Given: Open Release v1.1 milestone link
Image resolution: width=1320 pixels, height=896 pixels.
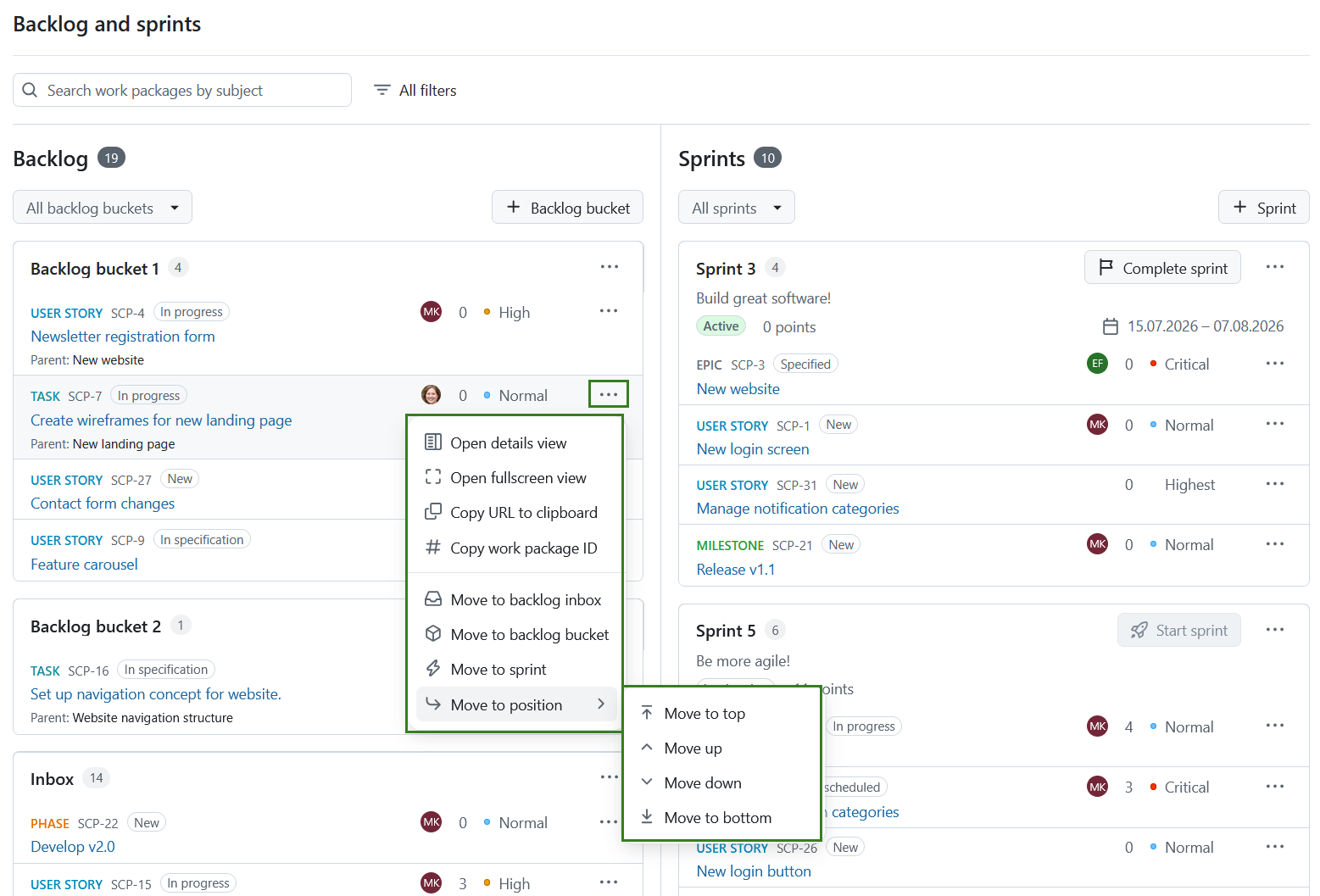Looking at the screenshot, I should 736,569.
